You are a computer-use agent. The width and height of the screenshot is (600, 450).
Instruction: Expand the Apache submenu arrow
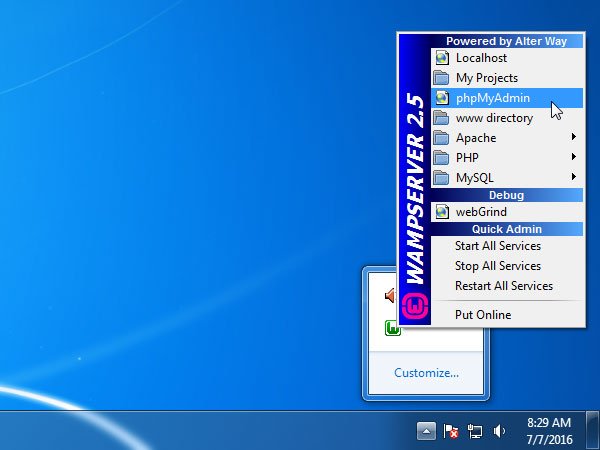pyautogui.click(x=573, y=137)
